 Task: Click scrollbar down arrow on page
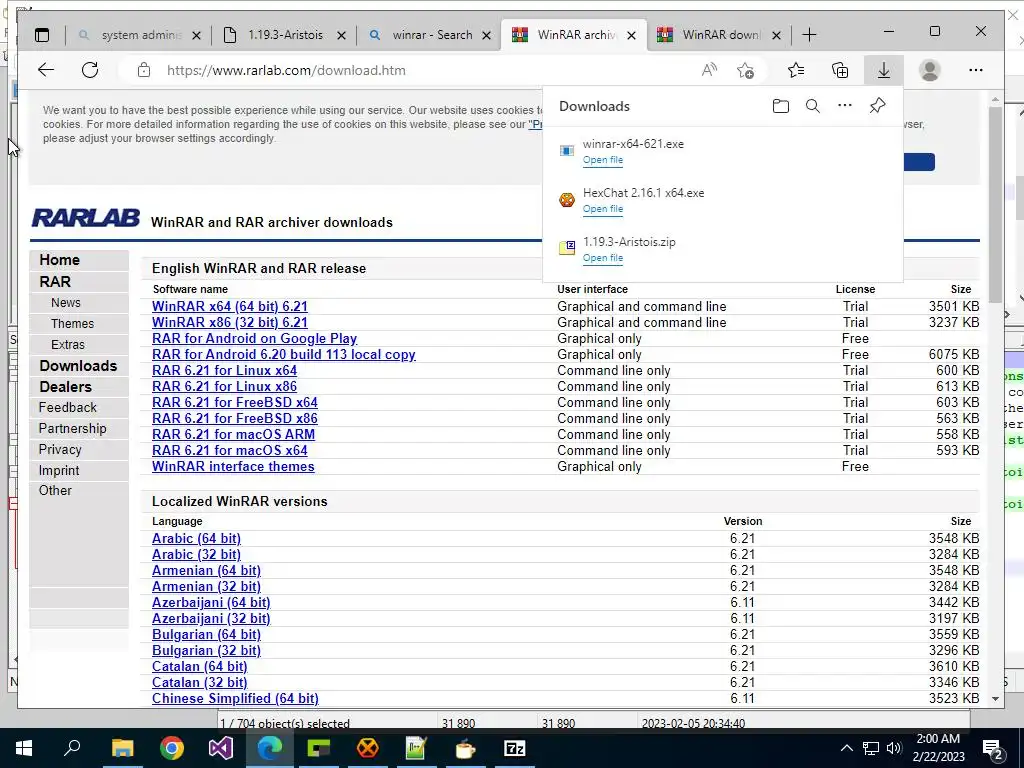tap(995, 698)
